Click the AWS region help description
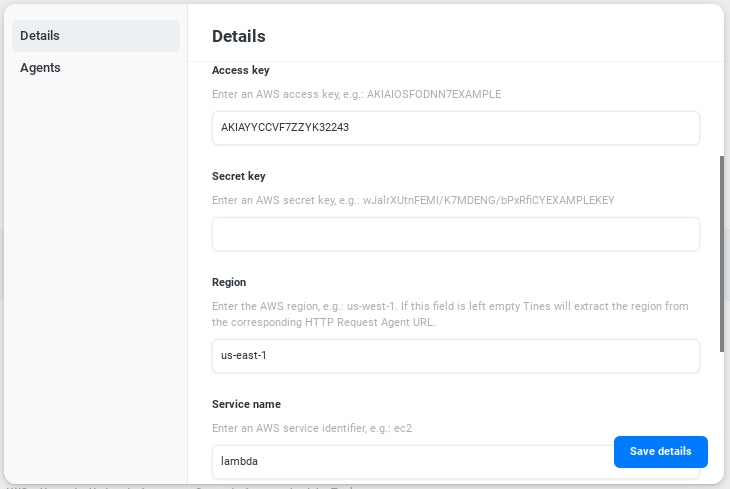Image resolution: width=730 pixels, height=489 pixels. tap(450, 314)
